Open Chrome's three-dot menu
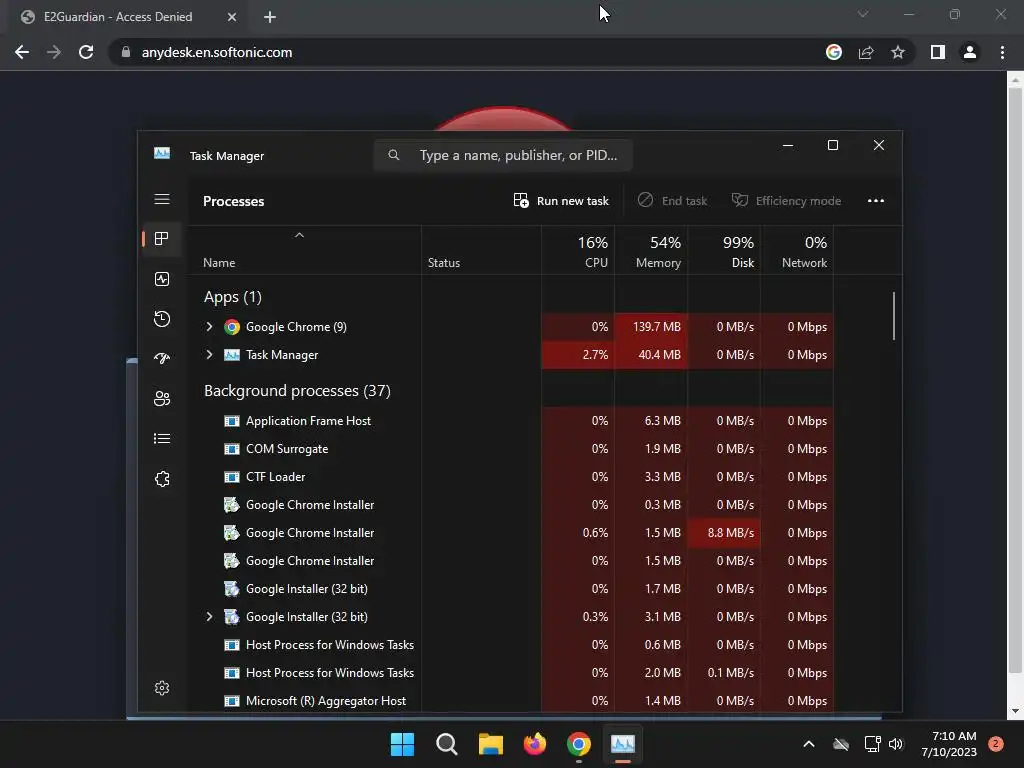This screenshot has height=768, width=1024. [x=1002, y=52]
